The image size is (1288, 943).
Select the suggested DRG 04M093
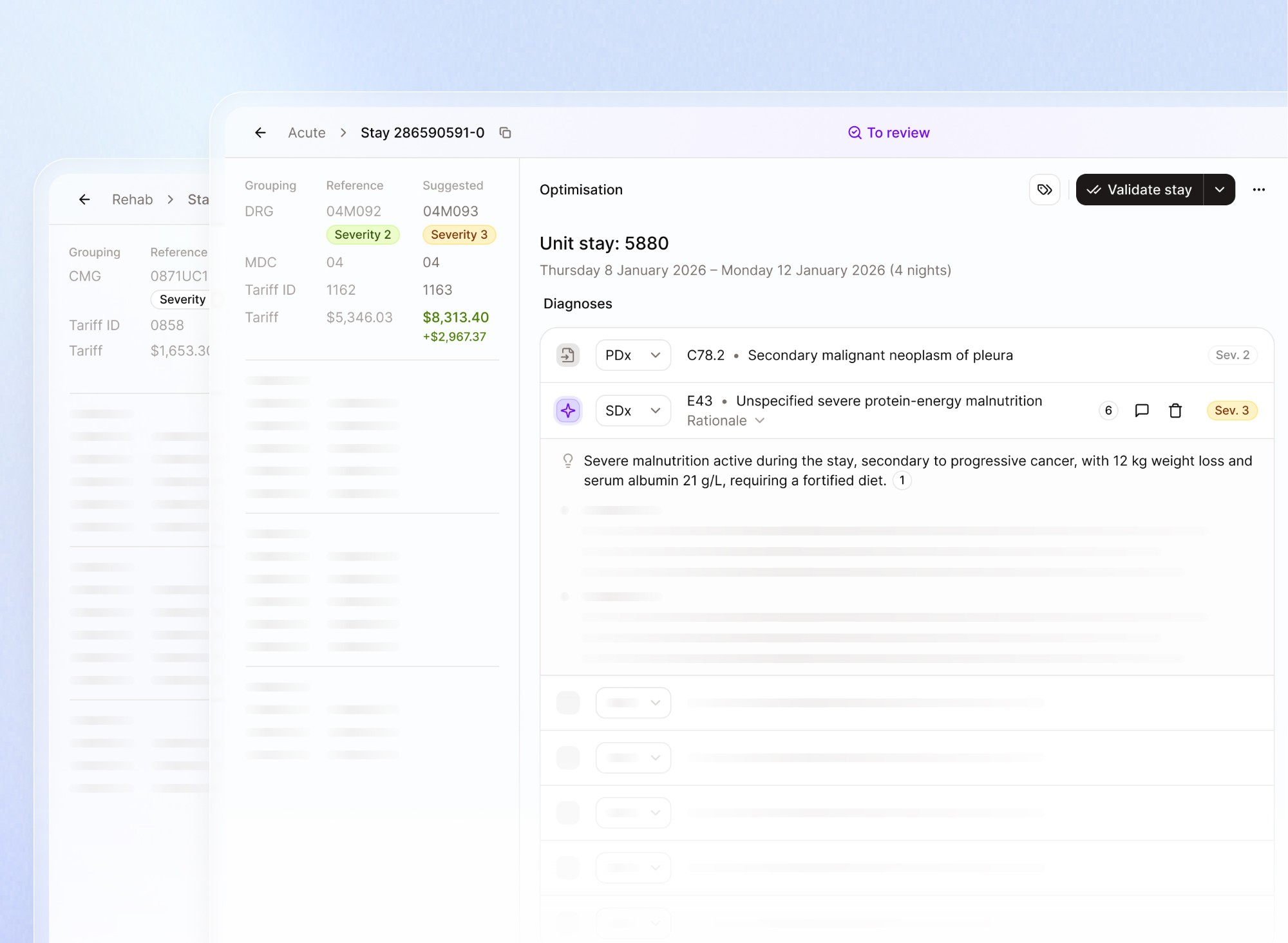coord(450,211)
